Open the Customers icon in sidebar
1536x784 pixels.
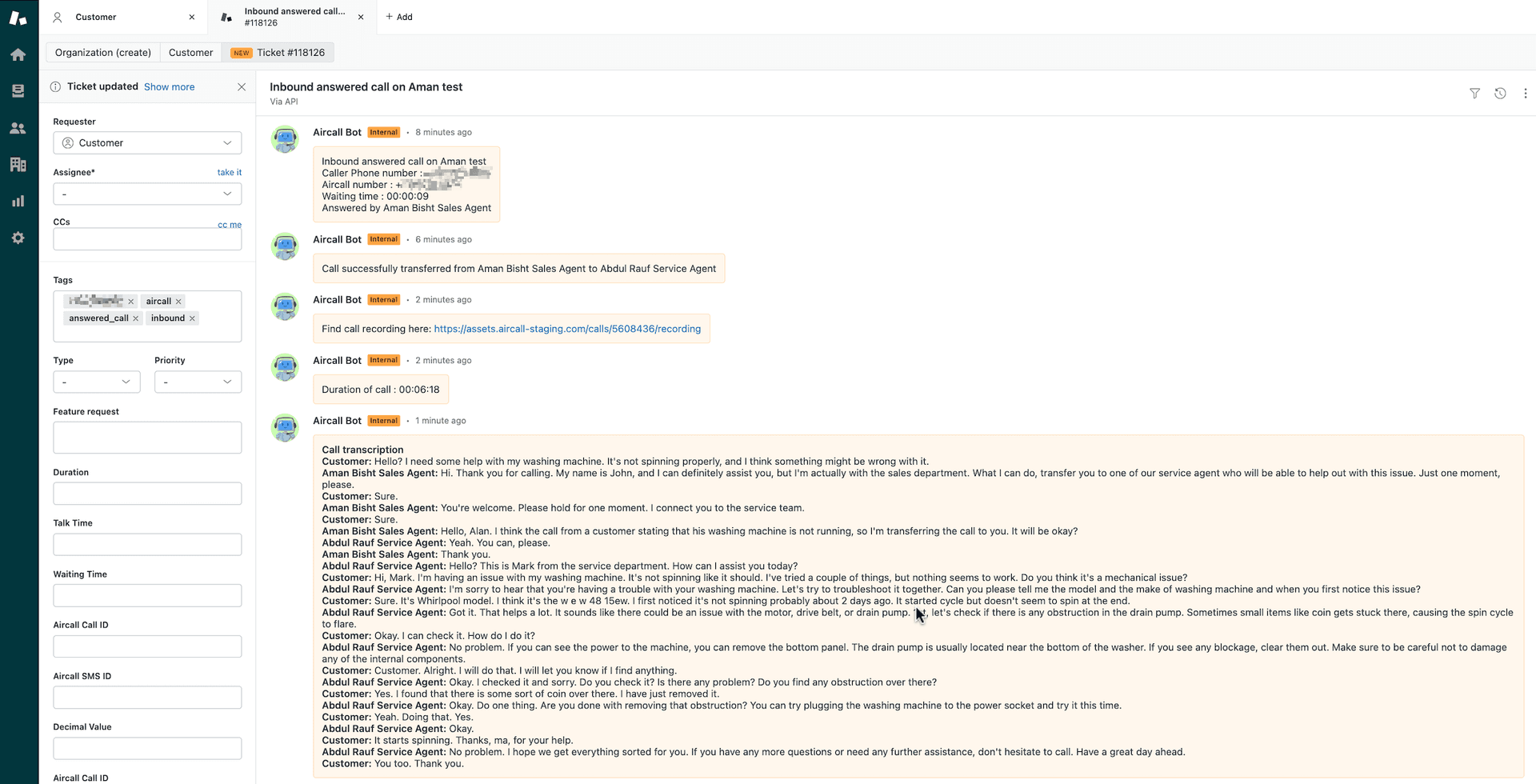coord(18,128)
